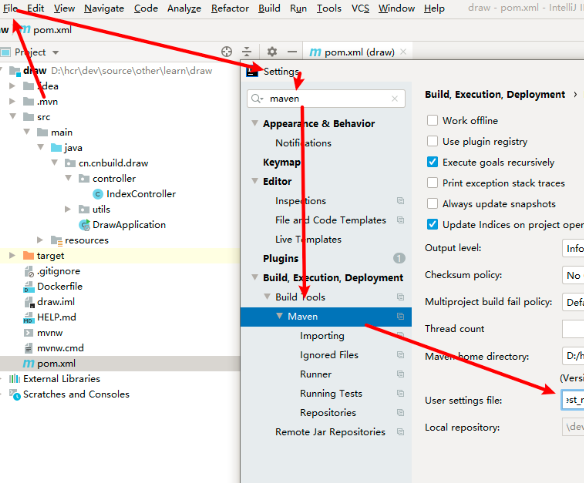Click the Plugins update count badge
The height and width of the screenshot is (483, 584).
(x=399, y=258)
